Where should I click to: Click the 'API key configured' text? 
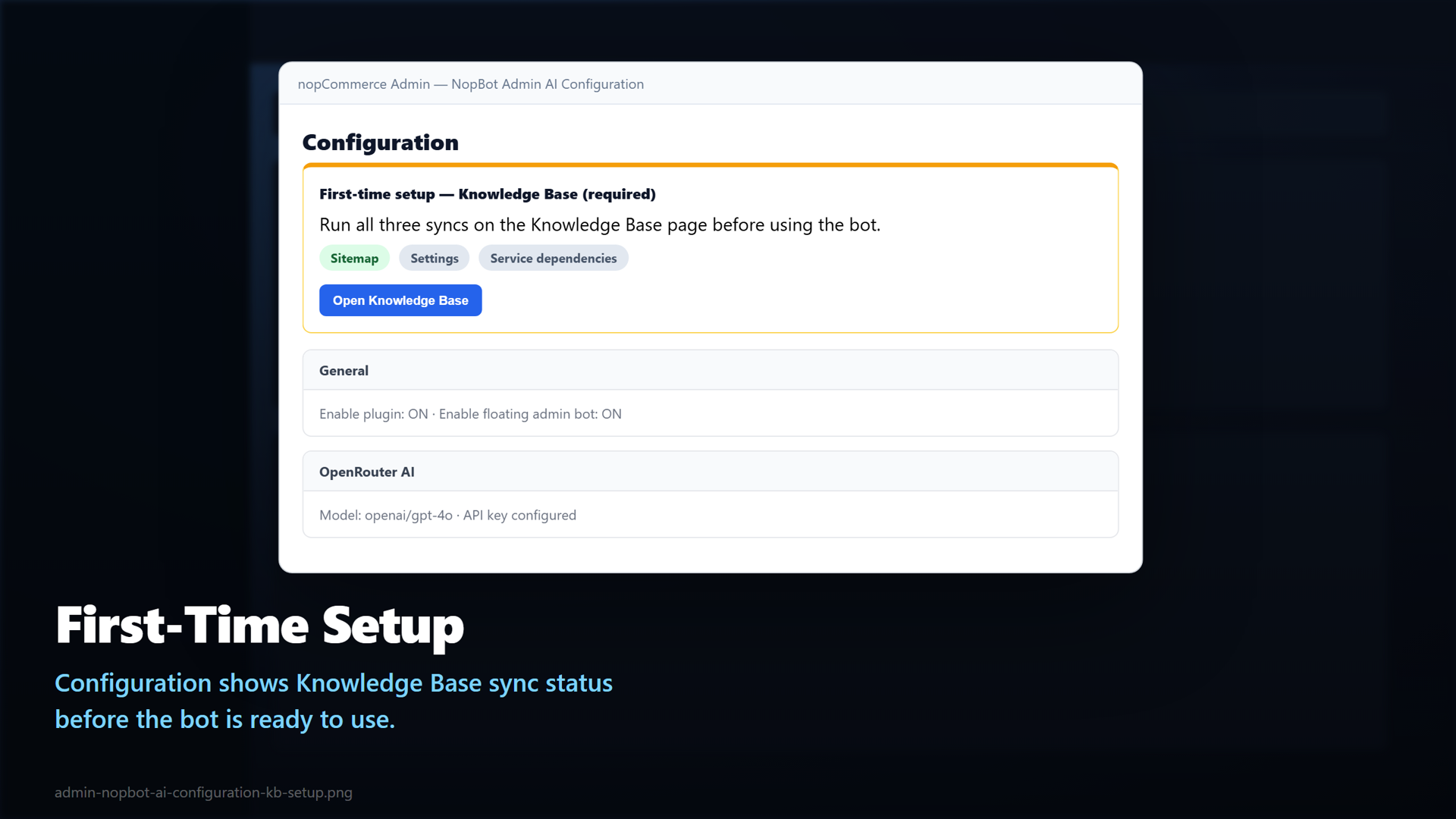[x=519, y=516]
